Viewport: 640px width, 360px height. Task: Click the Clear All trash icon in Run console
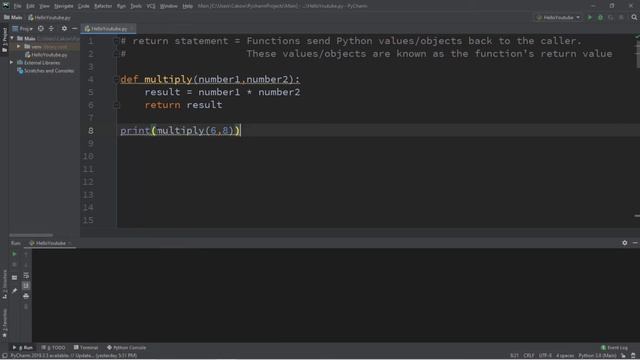pyautogui.click(x=26, y=306)
